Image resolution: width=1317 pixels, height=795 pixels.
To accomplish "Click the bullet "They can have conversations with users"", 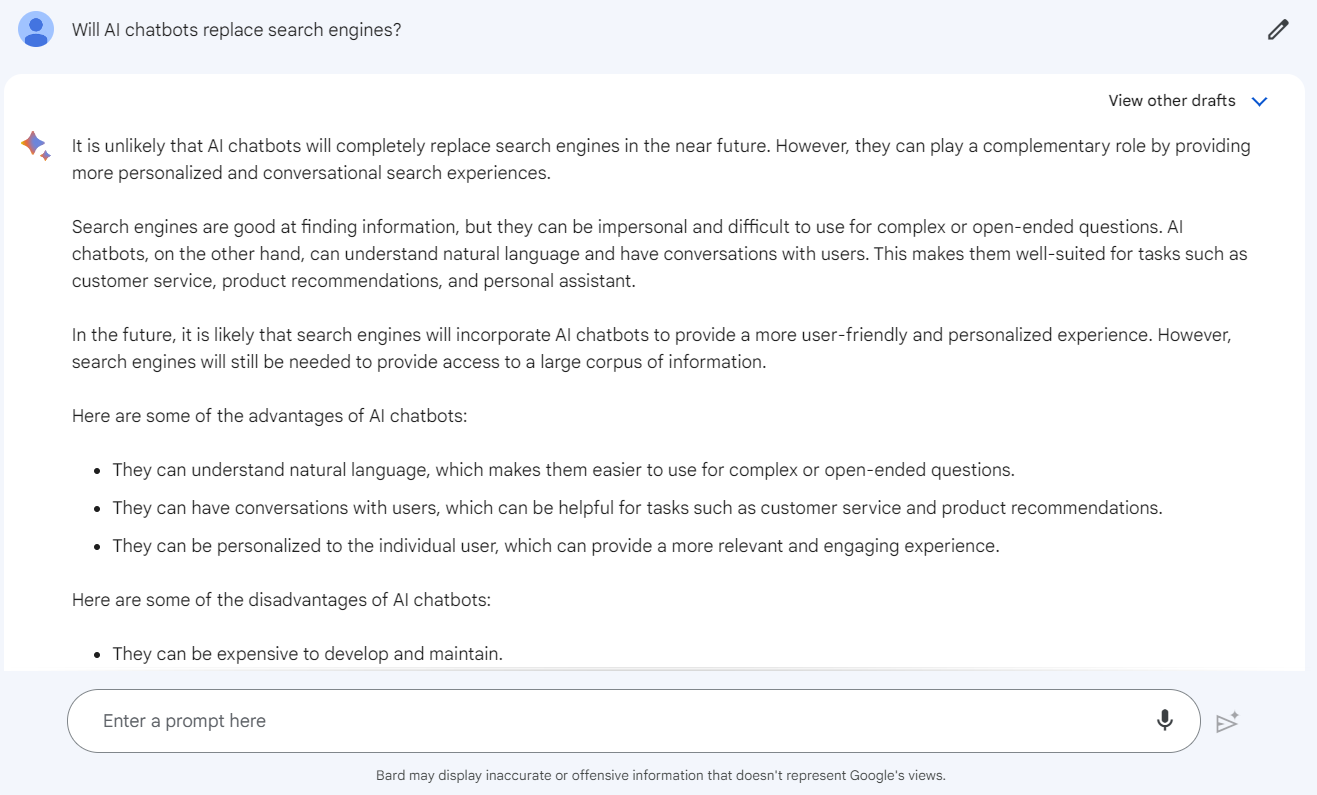I will pos(636,508).
